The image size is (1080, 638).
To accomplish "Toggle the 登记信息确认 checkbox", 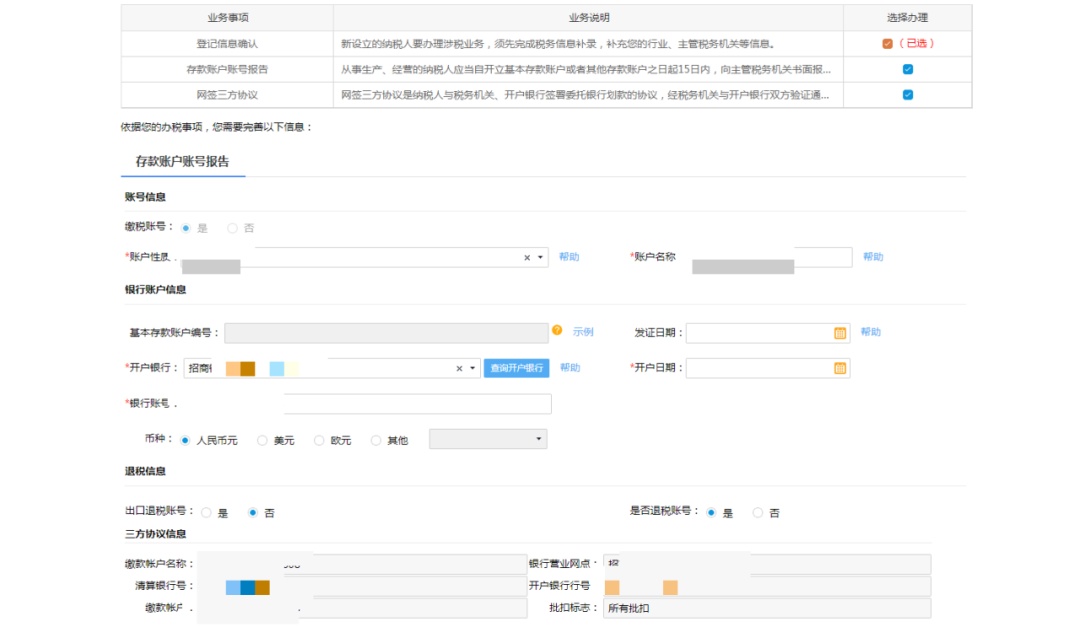I will click(x=887, y=44).
